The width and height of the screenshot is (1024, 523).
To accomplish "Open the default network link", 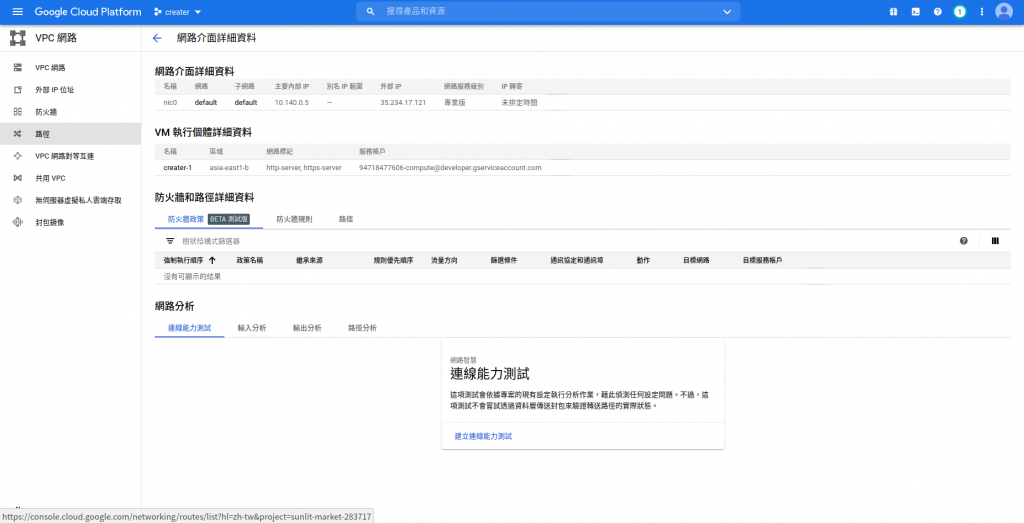I will [x=206, y=103].
